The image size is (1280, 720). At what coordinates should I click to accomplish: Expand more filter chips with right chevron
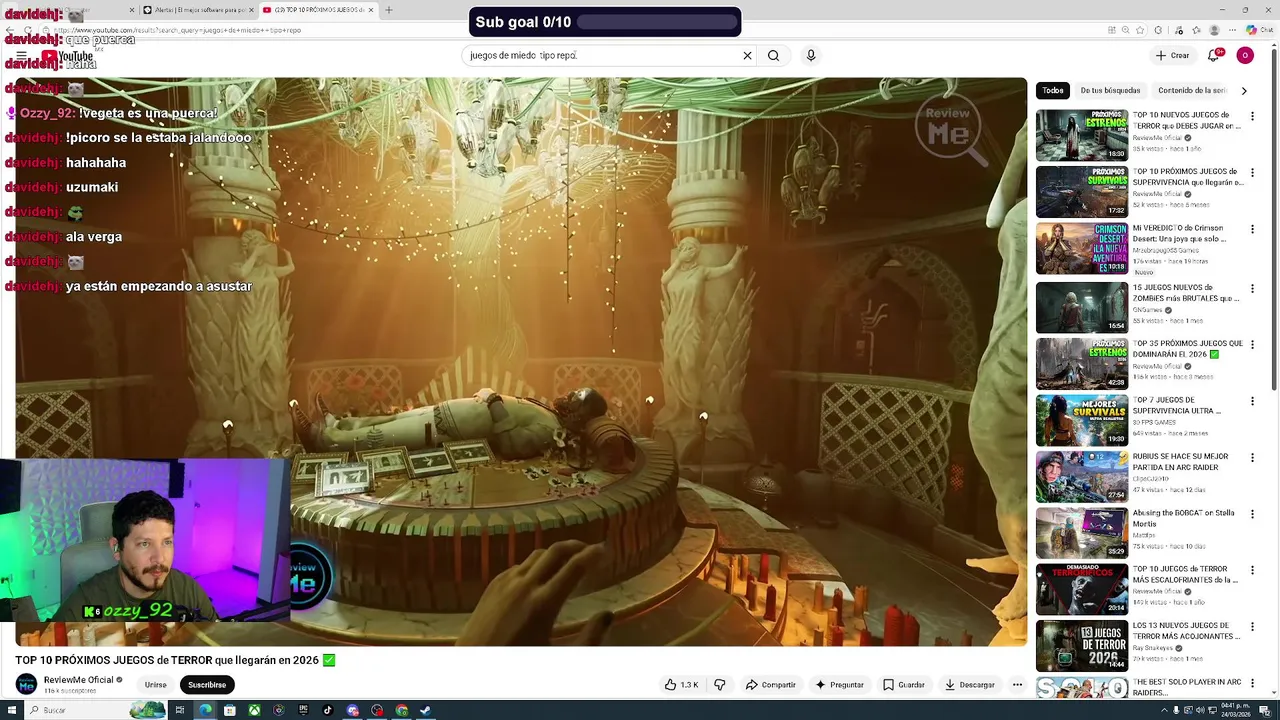(x=1244, y=91)
